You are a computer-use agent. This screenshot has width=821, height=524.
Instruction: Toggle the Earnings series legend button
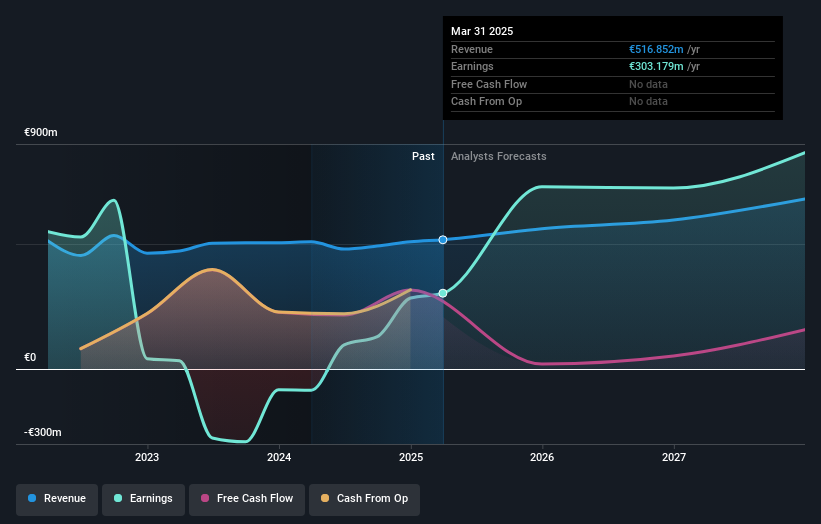click(x=143, y=499)
